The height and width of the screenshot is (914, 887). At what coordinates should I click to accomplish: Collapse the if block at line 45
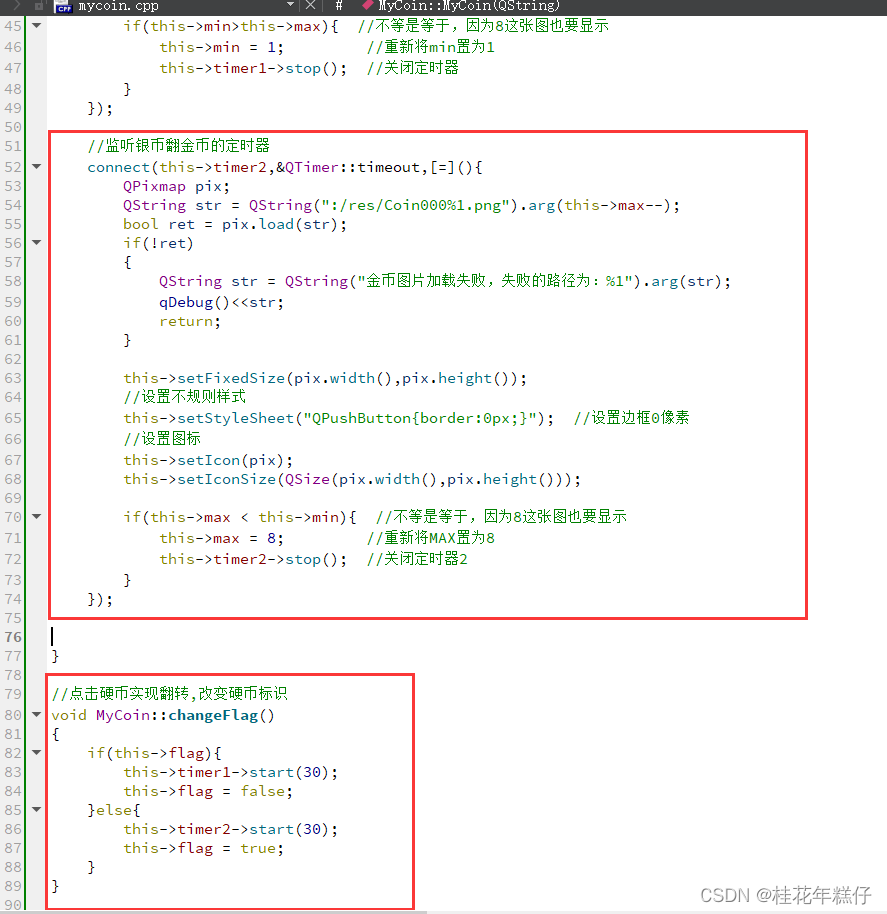37,26
